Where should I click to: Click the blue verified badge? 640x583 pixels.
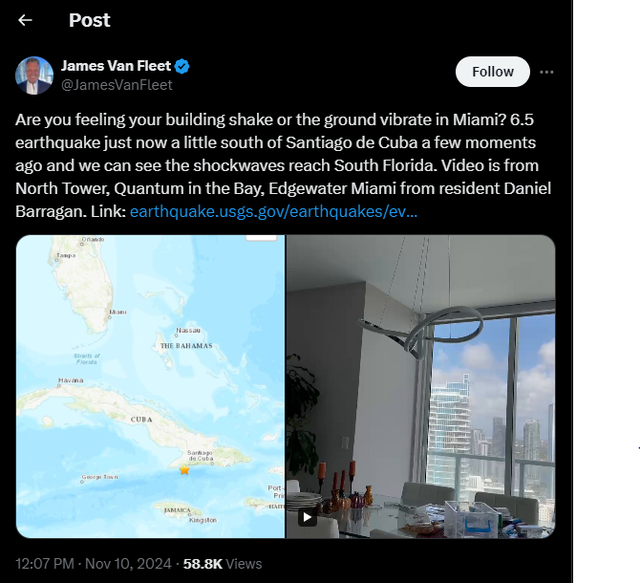coord(182,66)
